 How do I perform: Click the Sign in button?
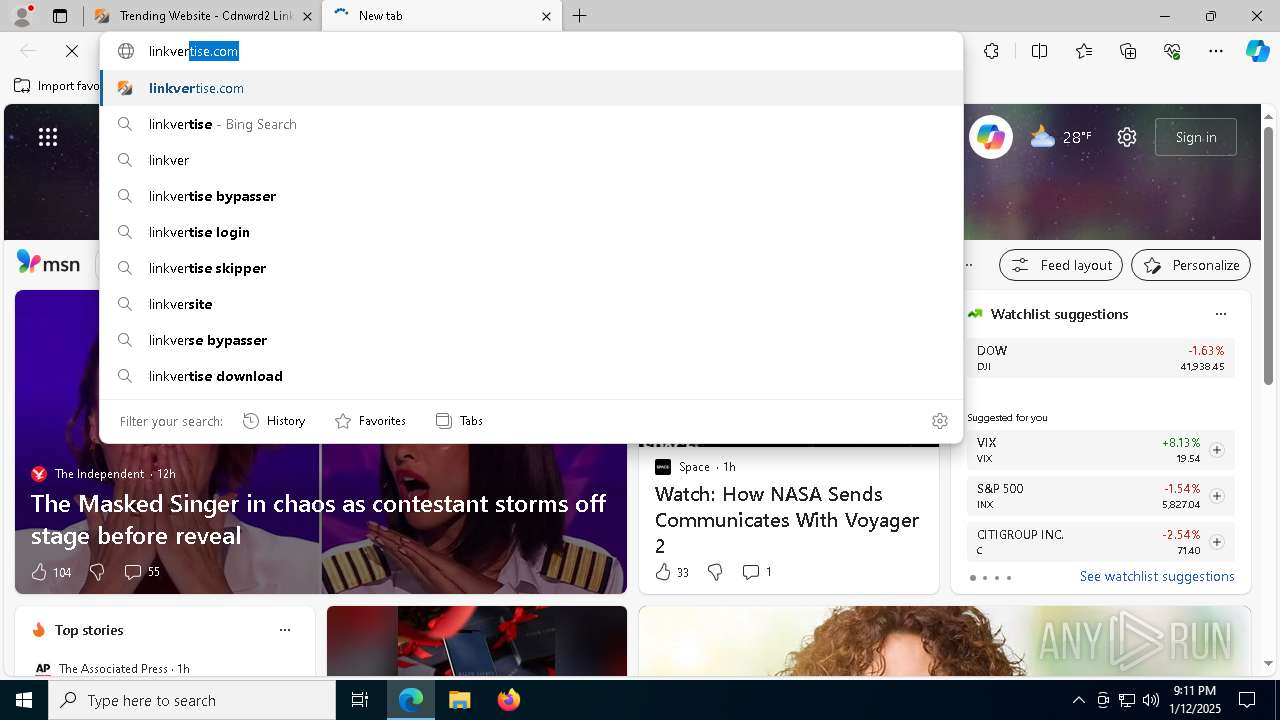1196,137
